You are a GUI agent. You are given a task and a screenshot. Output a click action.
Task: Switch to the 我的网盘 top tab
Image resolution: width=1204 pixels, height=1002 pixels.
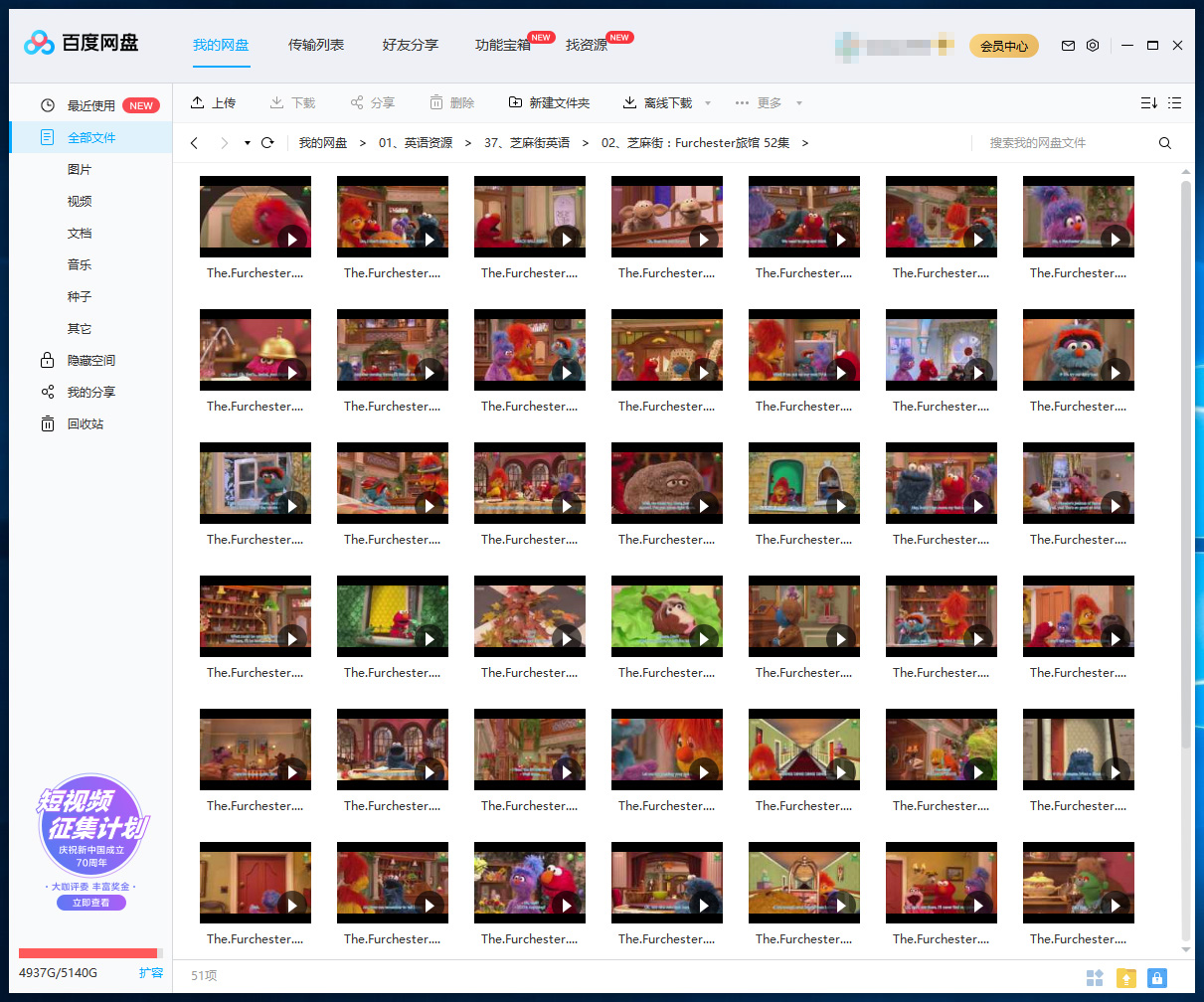click(x=221, y=45)
